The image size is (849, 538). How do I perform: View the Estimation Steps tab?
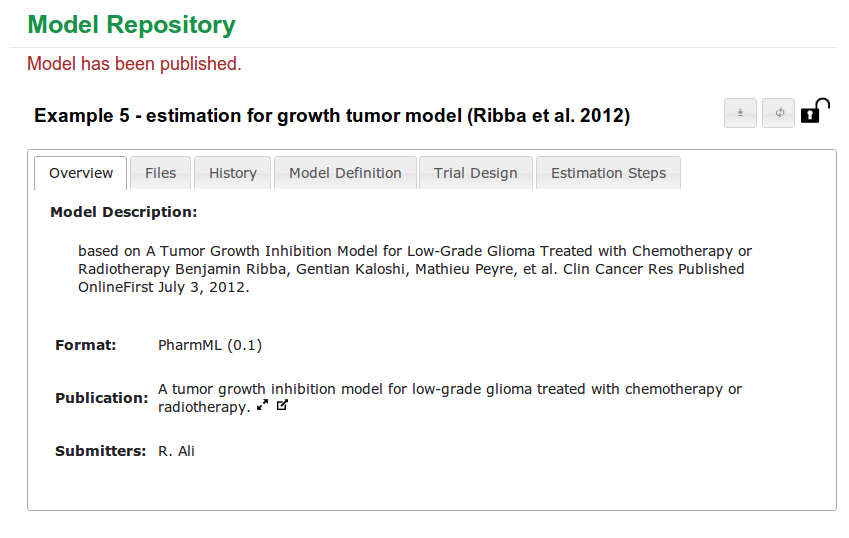[608, 173]
